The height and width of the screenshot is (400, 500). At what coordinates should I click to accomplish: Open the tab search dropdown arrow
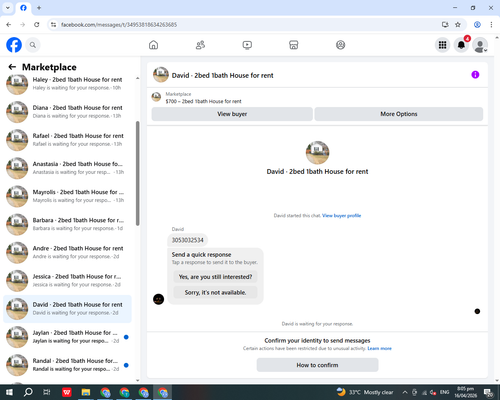pos(8,8)
